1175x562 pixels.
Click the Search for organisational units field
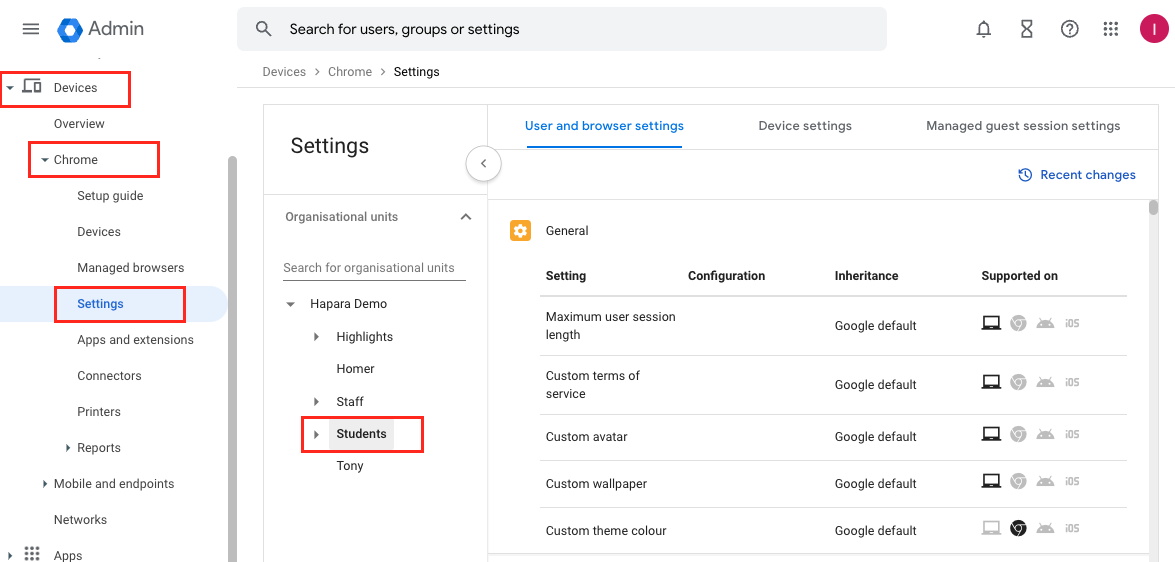click(x=374, y=268)
